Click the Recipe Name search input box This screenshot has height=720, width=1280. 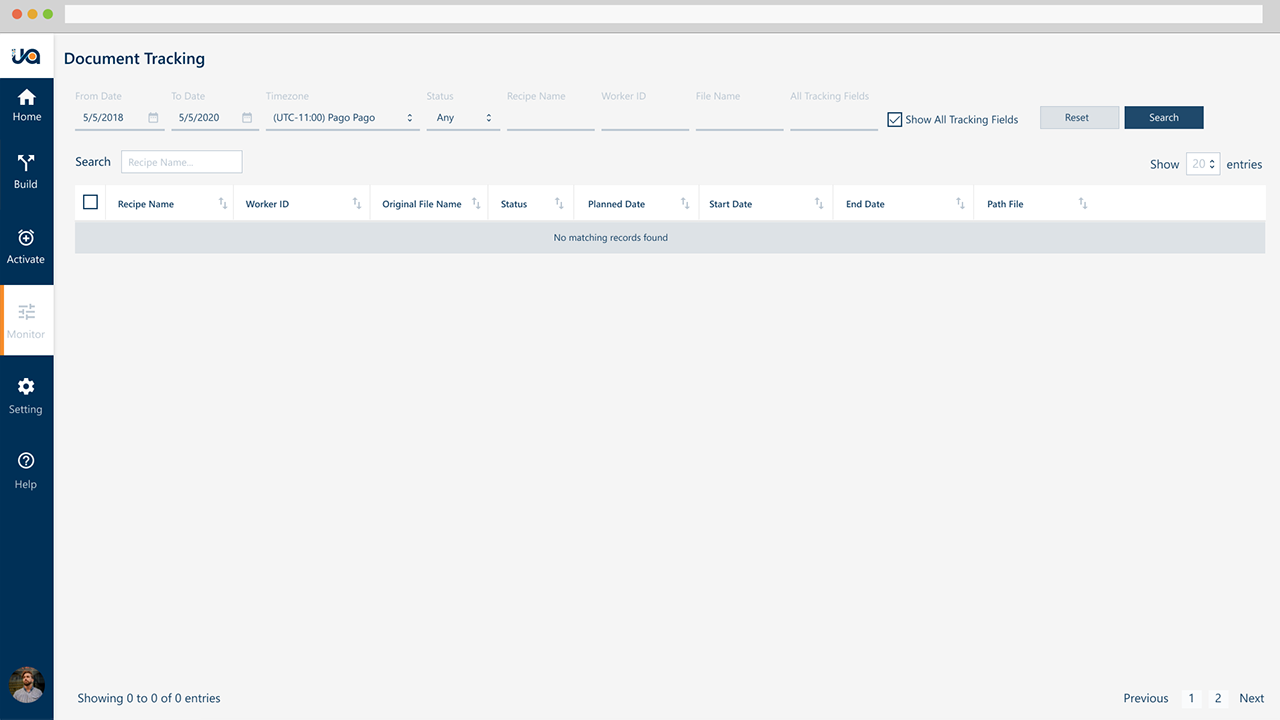point(182,162)
